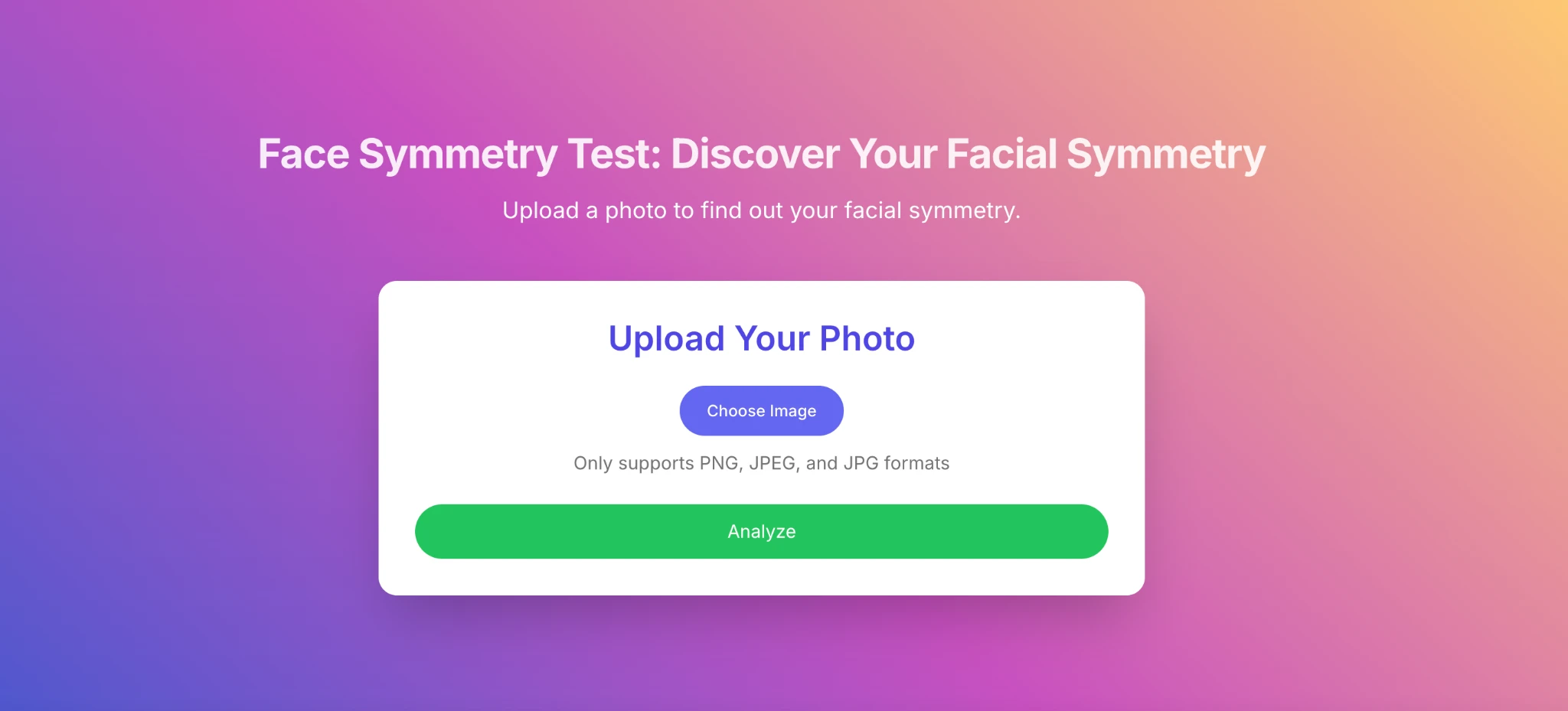Click the word 'JPG' in the formats note
1568x711 pixels.
pyautogui.click(x=861, y=463)
